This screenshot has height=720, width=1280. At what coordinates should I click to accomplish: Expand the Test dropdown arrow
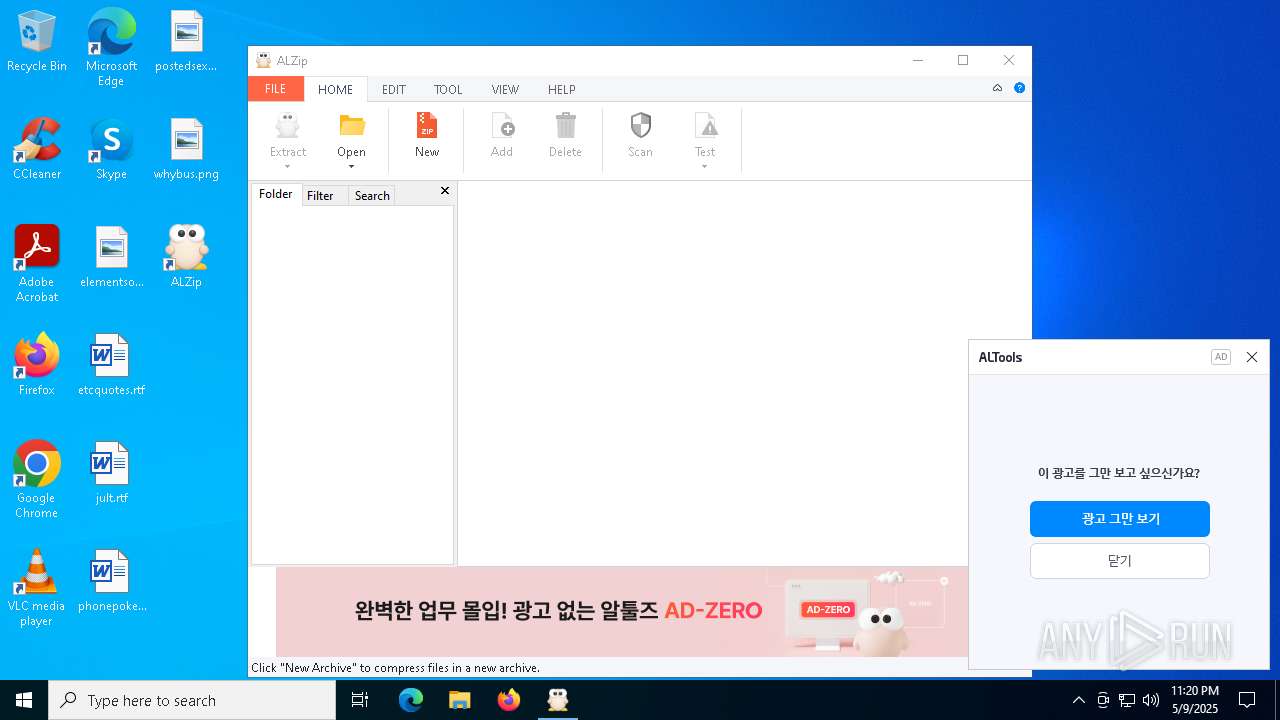705,167
